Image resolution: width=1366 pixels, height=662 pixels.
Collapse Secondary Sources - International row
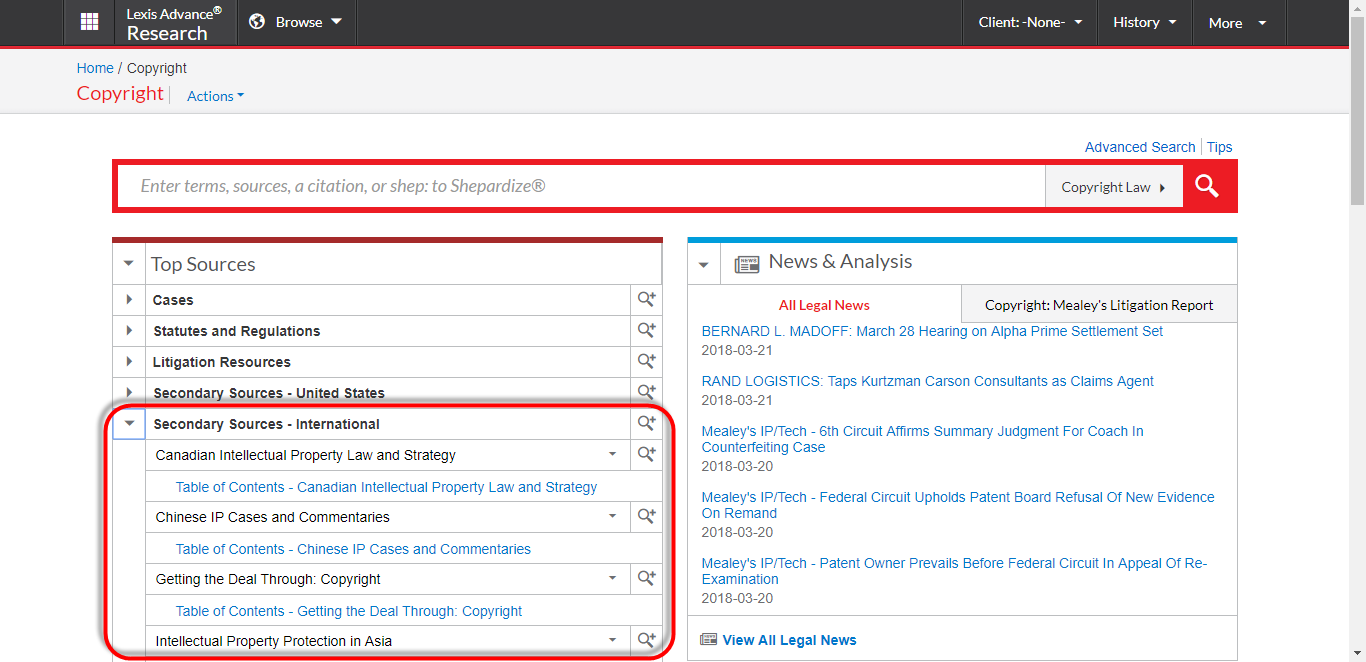click(x=129, y=424)
